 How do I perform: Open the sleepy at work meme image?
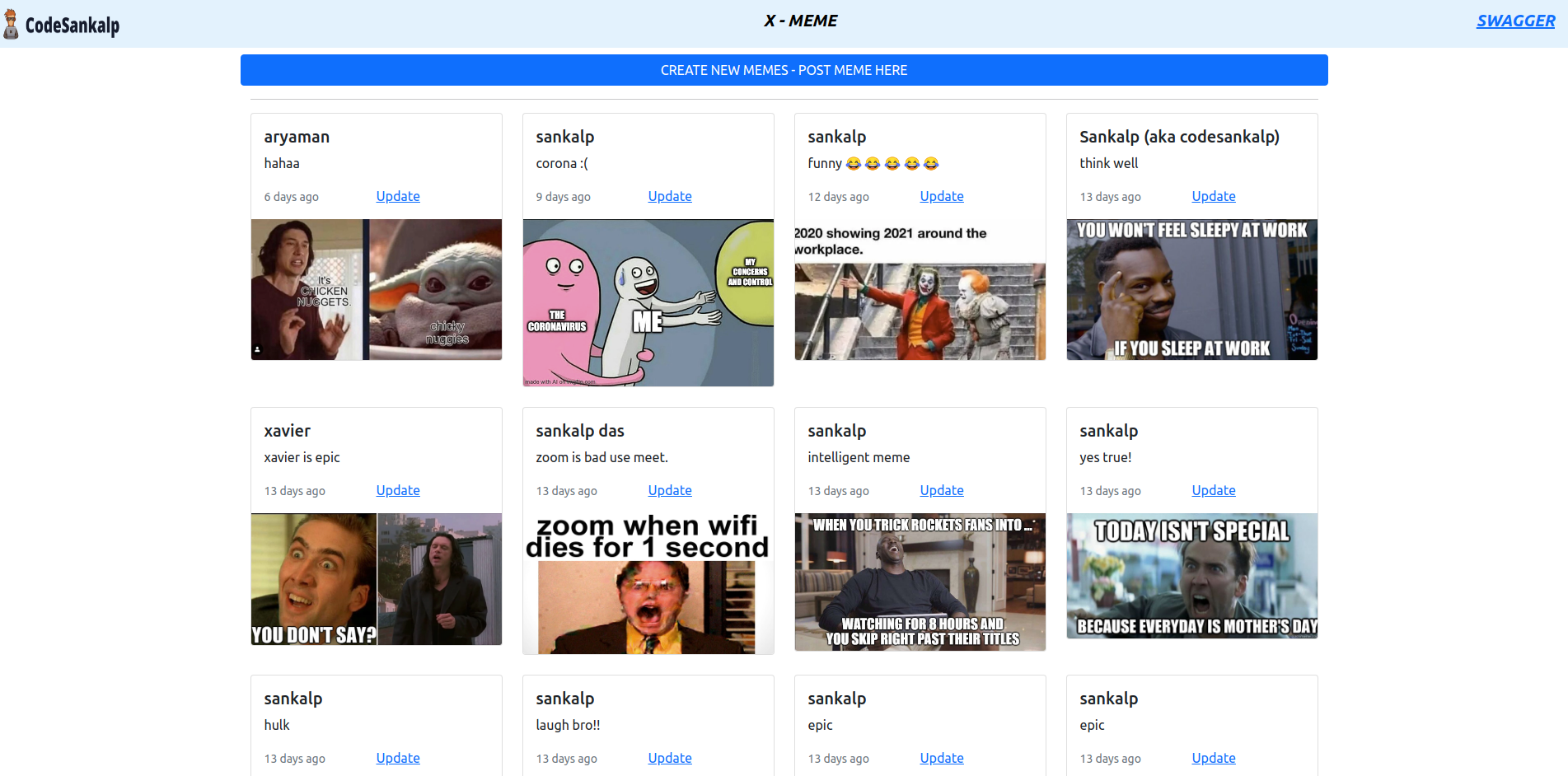click(1192, 289)
